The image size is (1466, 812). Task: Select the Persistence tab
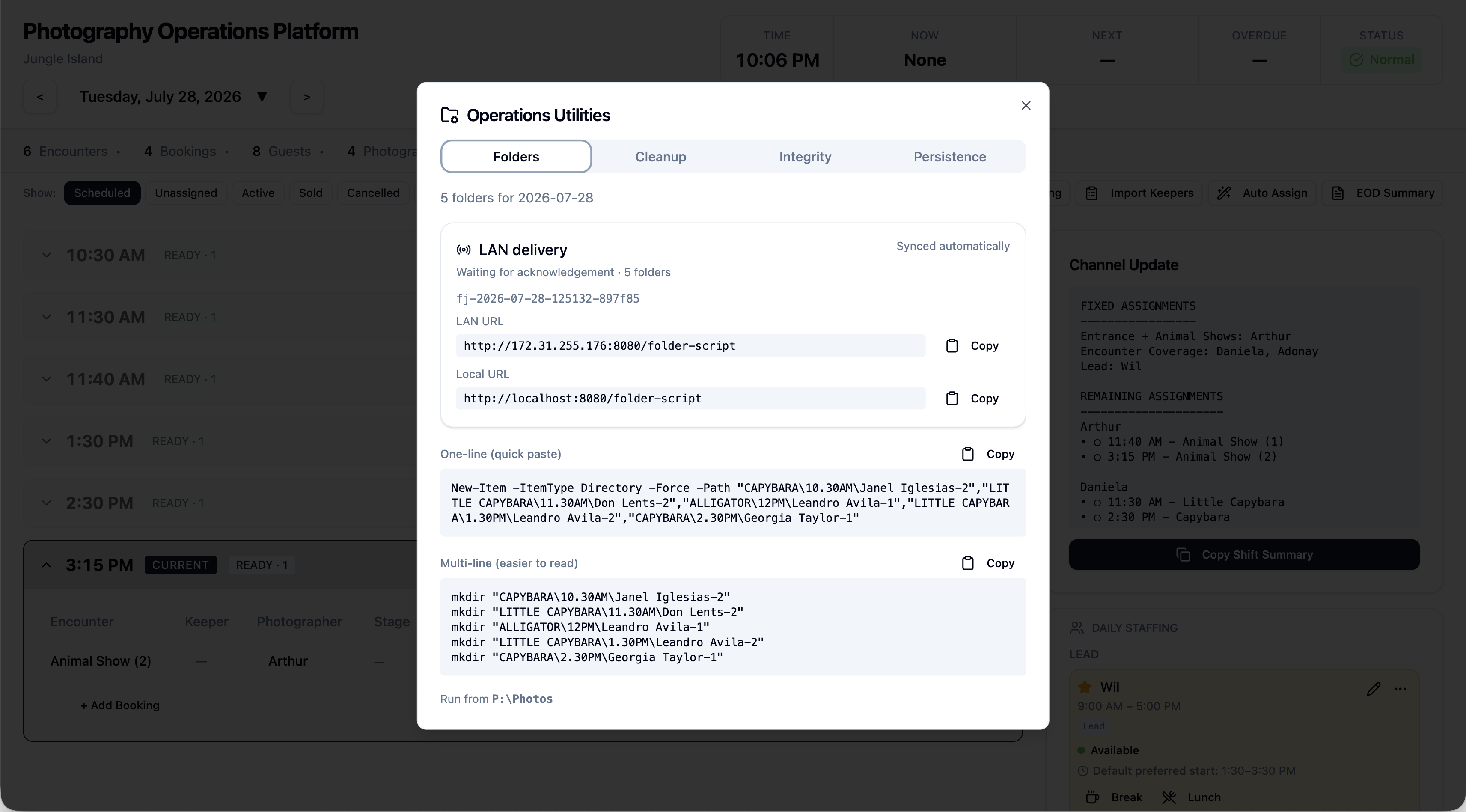coord(949,157)
